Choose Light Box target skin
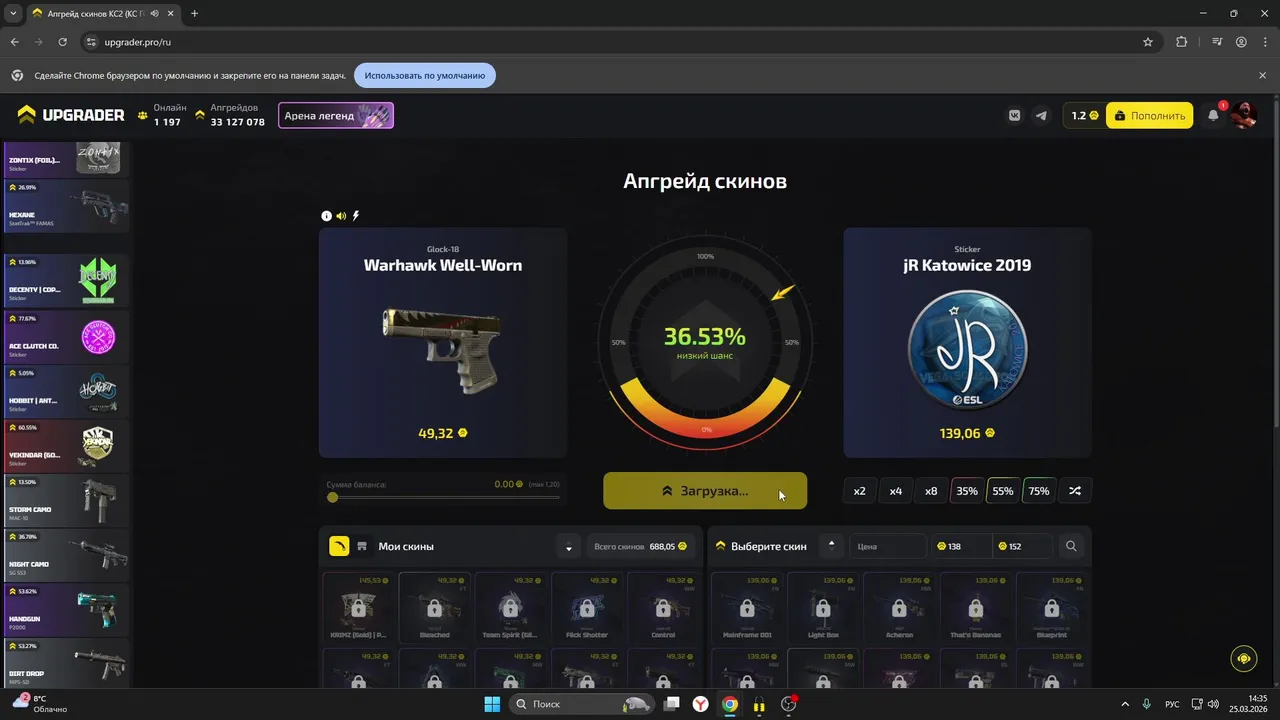The image size is (1280, 720). (x=822, y=607)
